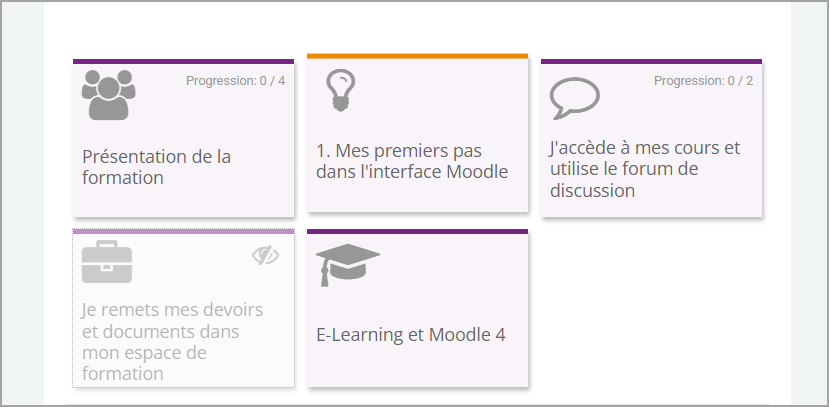Click the speech bubble forum icon
Viewport: 829px width, 407px height.
click(575, 98)
